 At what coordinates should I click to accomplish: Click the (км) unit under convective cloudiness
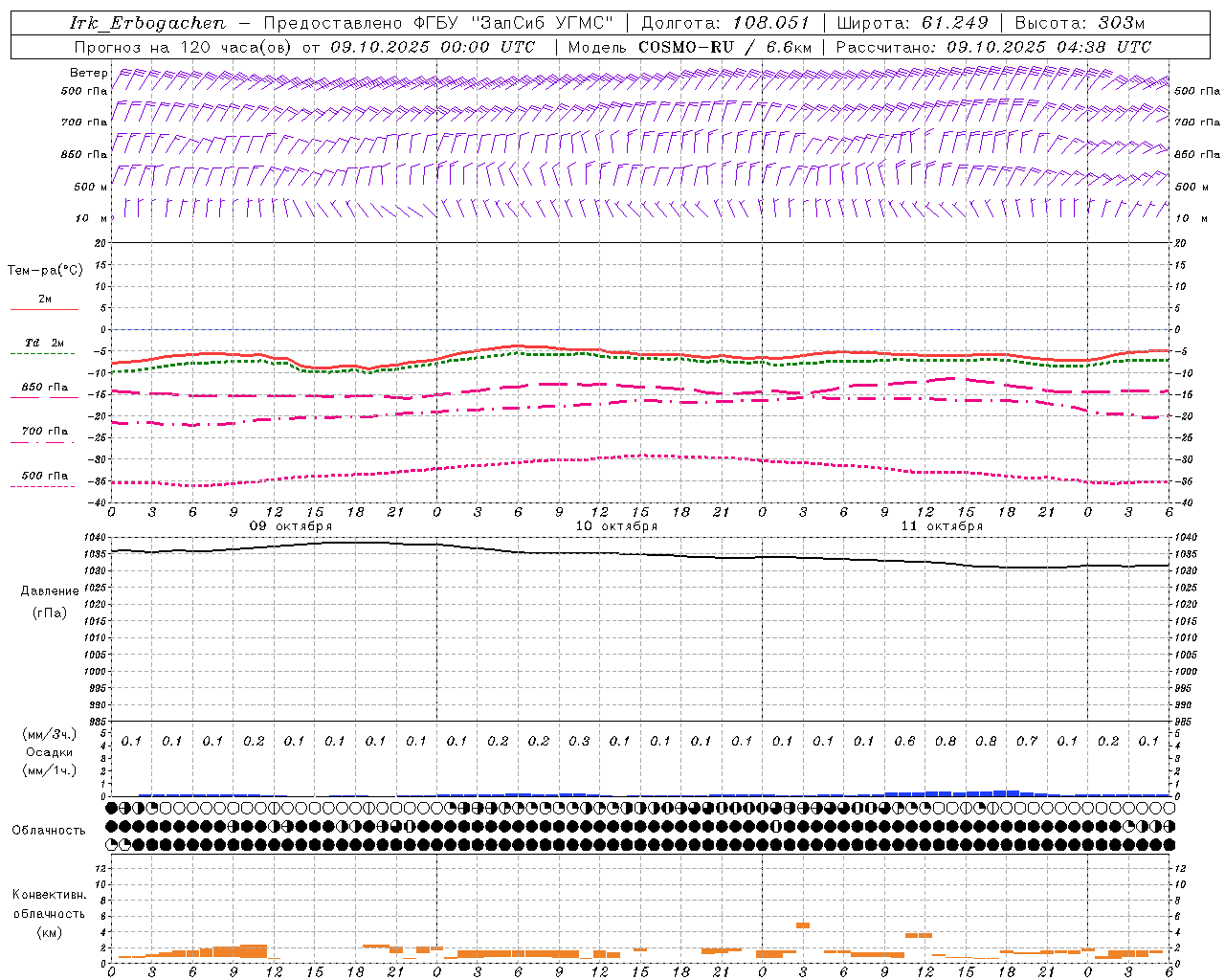click(49, 932)
